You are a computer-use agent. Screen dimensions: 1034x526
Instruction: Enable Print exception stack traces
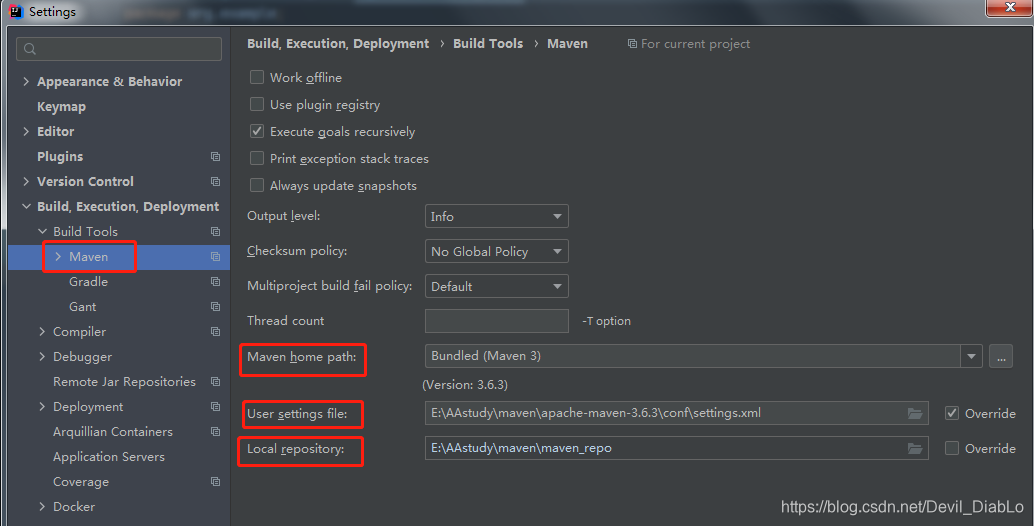(257, 158)
